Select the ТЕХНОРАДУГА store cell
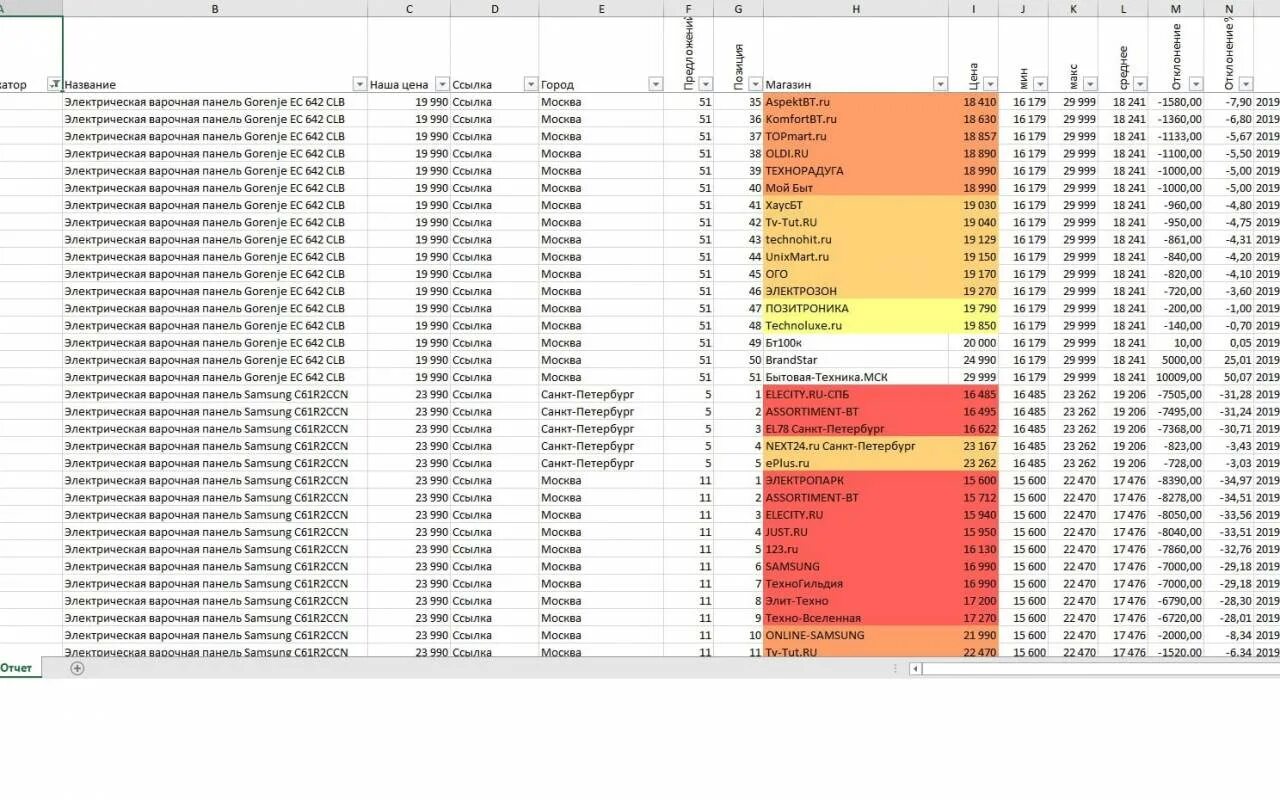Screen dimensions: 1280x800 [856, 171]
